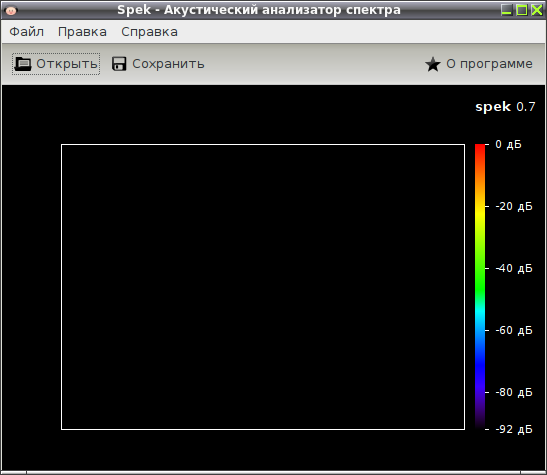The width and height of the screenshot is (547, 475).
Task: Click the -60 дБ scale label
Action: [514, 330]
